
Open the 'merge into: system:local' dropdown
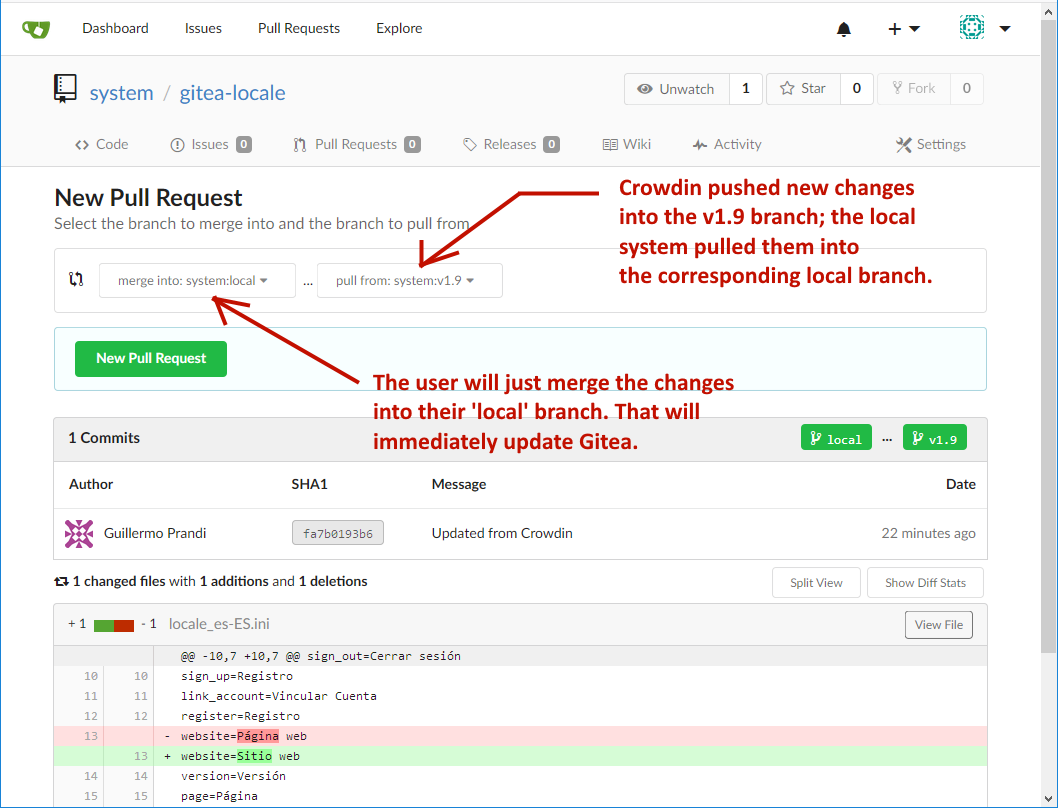pyautogui.click(x=197, y=280)
